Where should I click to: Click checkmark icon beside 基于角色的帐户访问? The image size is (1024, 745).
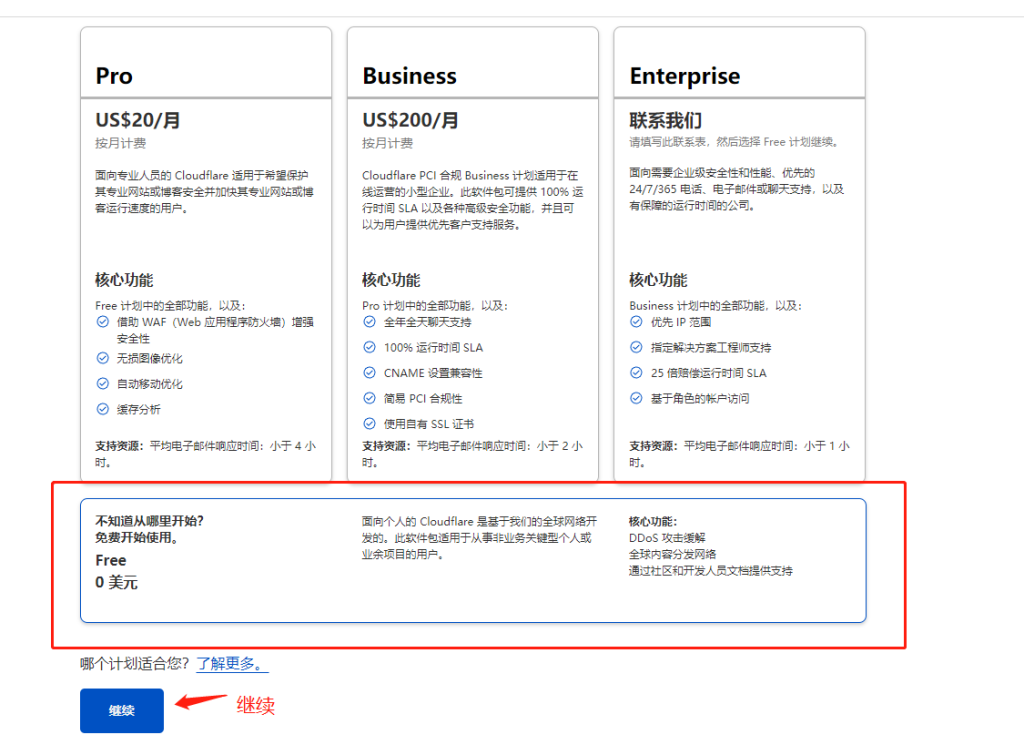[x=636, y=398]
